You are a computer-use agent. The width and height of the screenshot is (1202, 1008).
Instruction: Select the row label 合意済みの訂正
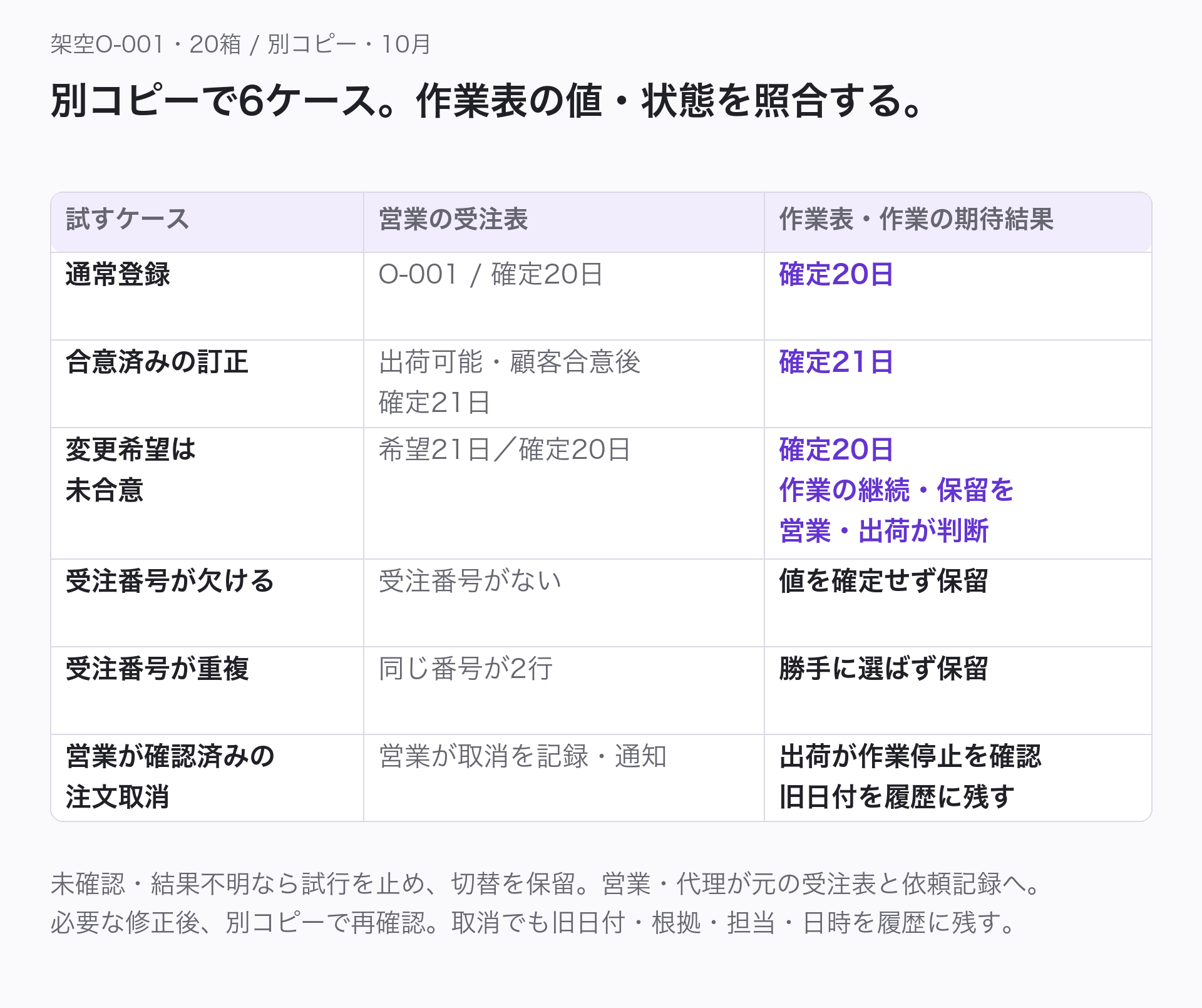[x=157, y=362]
